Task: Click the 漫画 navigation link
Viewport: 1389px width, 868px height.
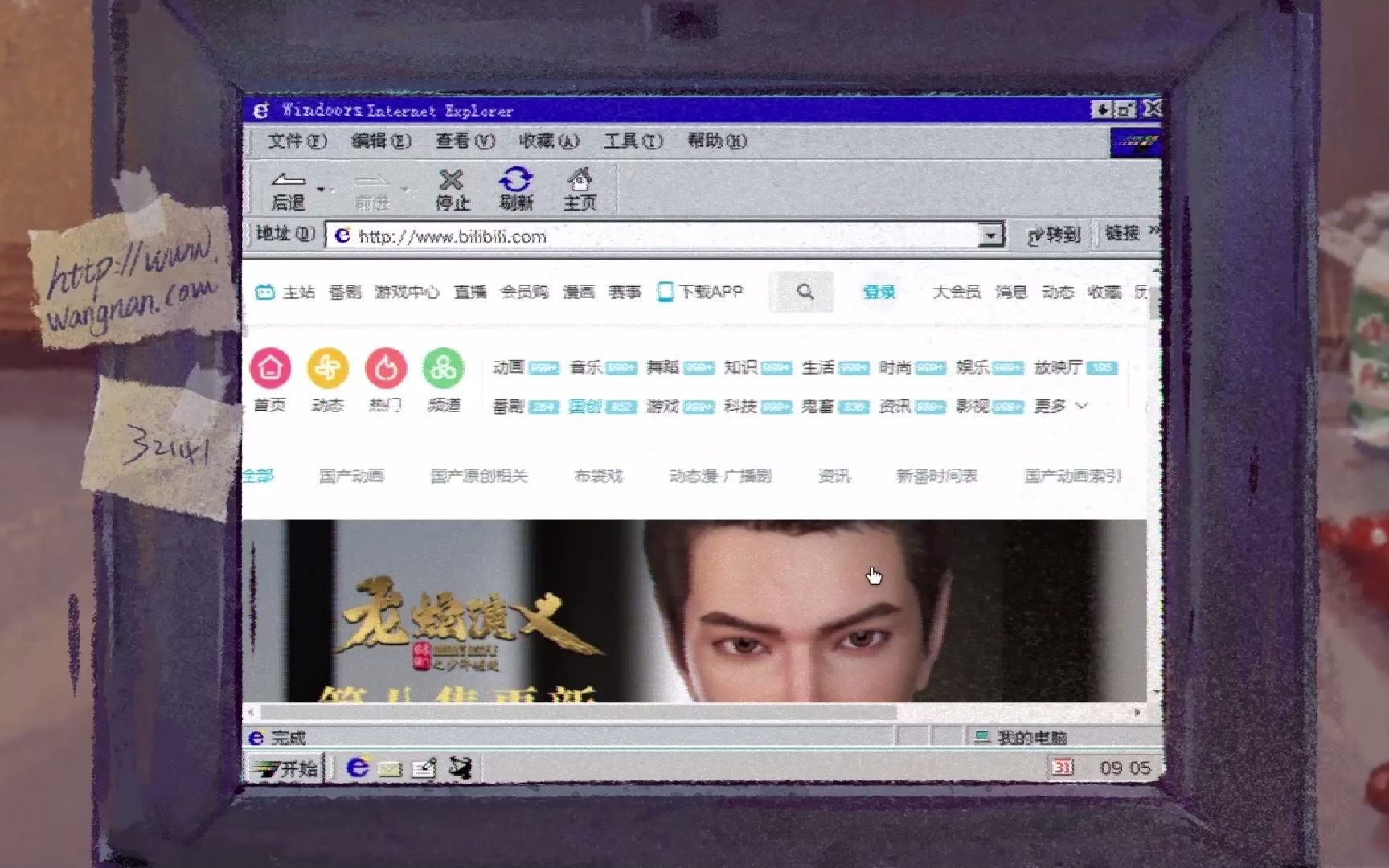Action: [x=578, y=292]
